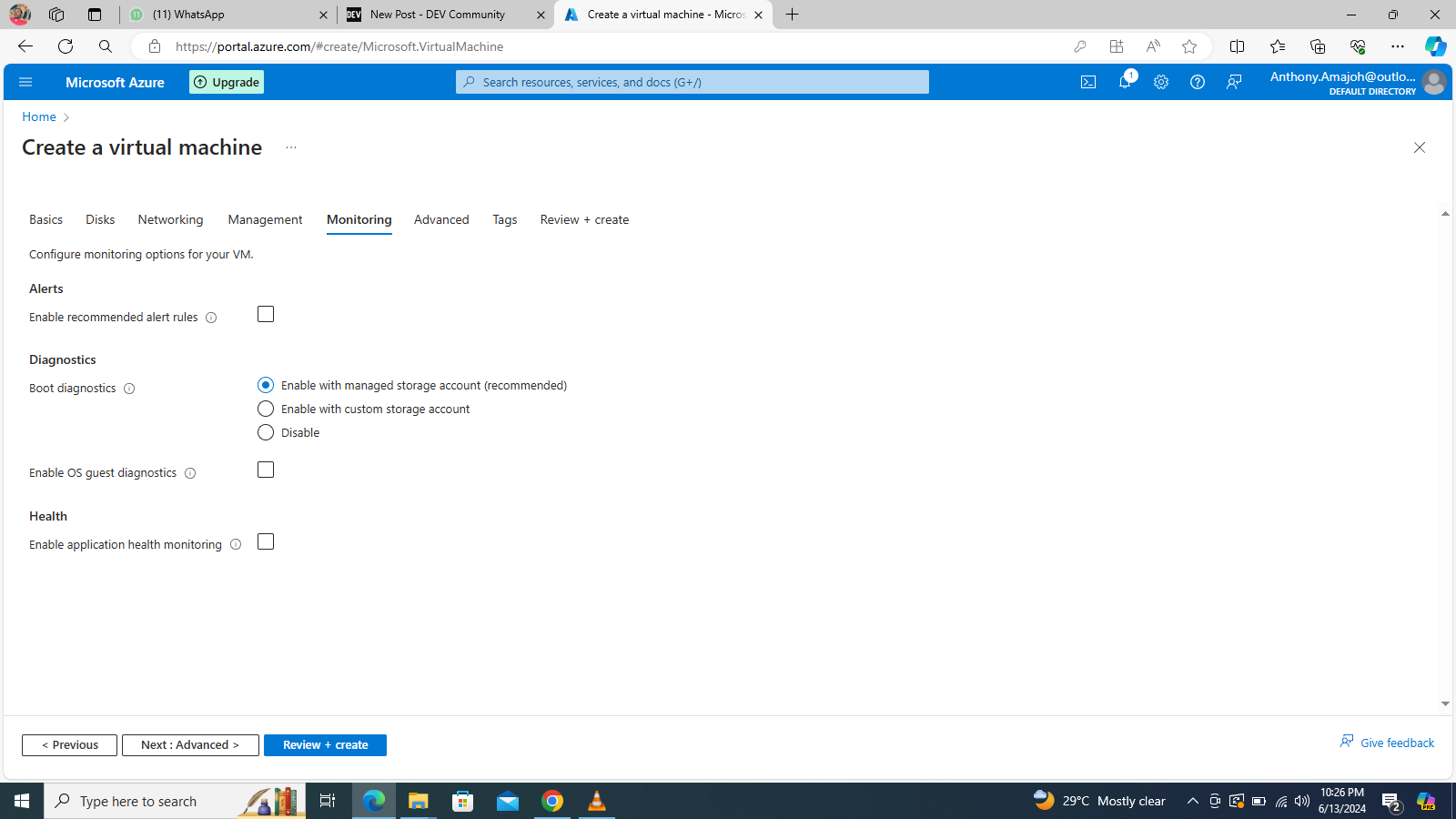Image resolution: width=1456 pixels, height=819 pixels.
Task: Tick Enable application health monitoring checkbox
Action: (x=266, y=541)
